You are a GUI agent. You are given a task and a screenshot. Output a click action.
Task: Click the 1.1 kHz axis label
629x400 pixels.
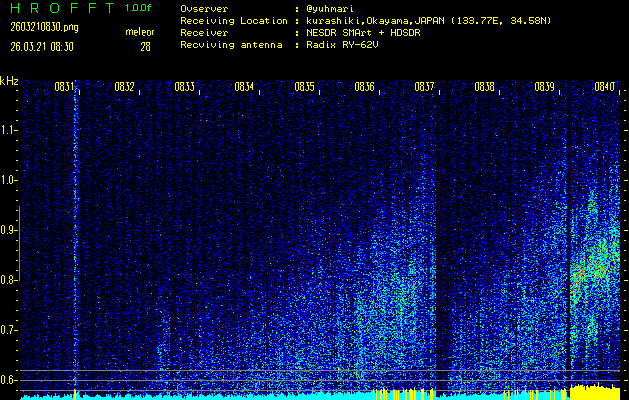point(7,130)
